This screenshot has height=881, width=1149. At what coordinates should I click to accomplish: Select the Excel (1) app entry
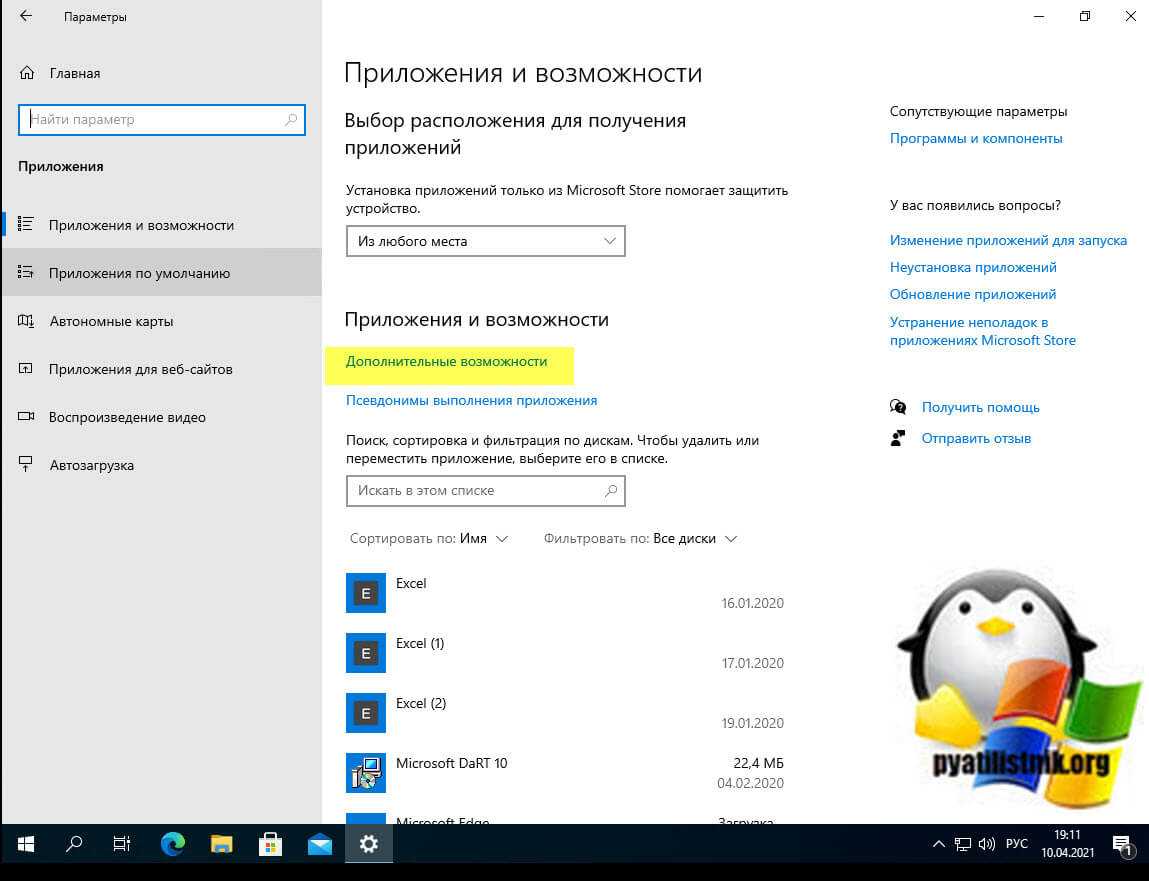pos(420,643)
